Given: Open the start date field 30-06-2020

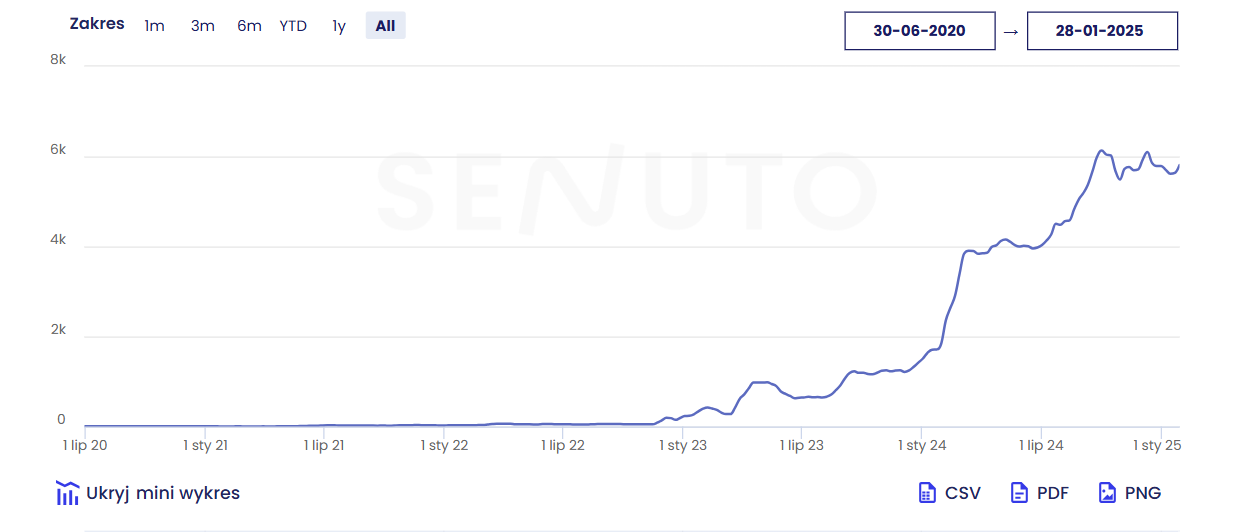Looking at the screenshot, I should [x=919, y=31].
